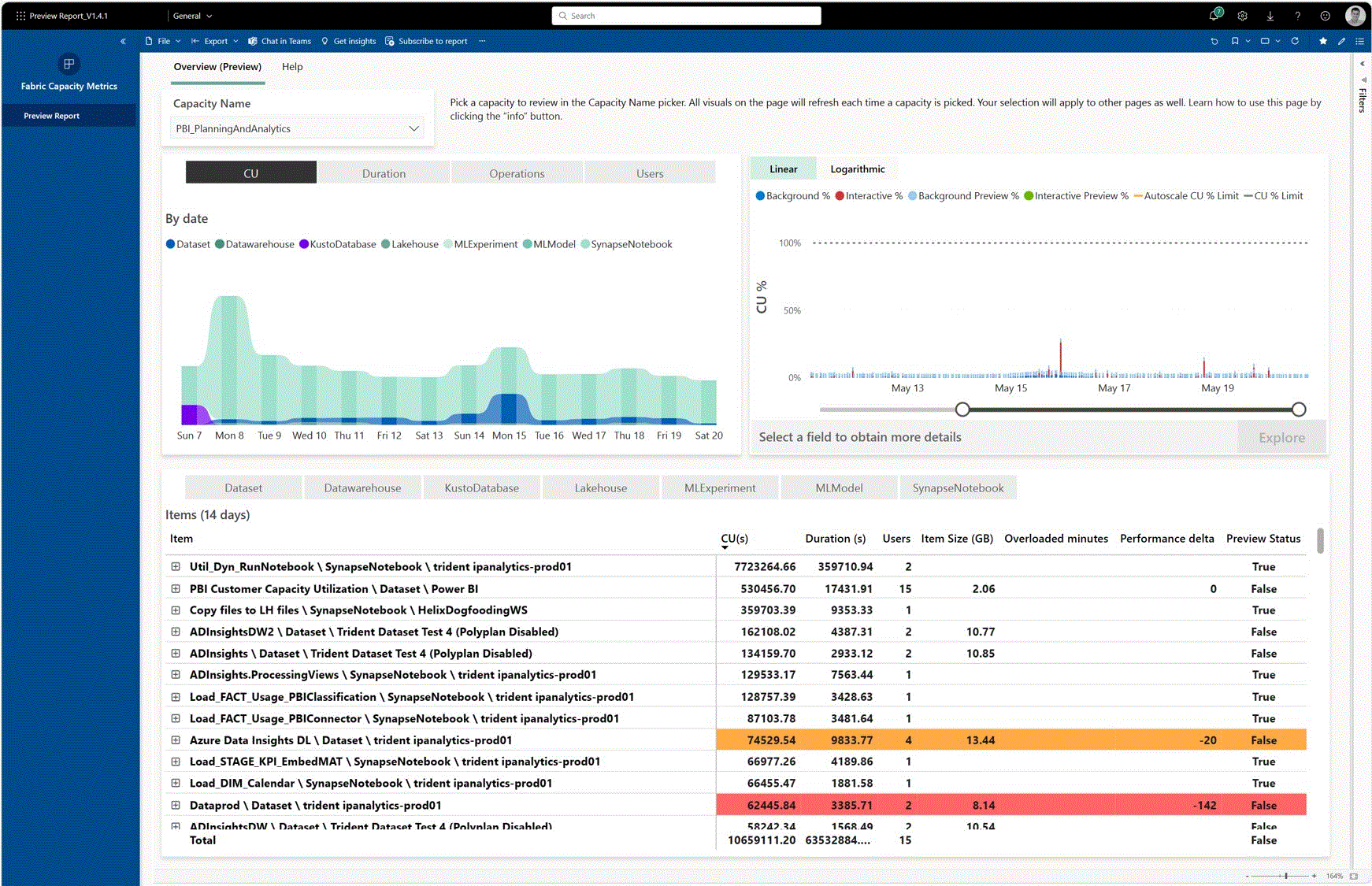This screenshot has width=1372, height=886.
Task: Open the File menu
Action: (x=162, y=41)
